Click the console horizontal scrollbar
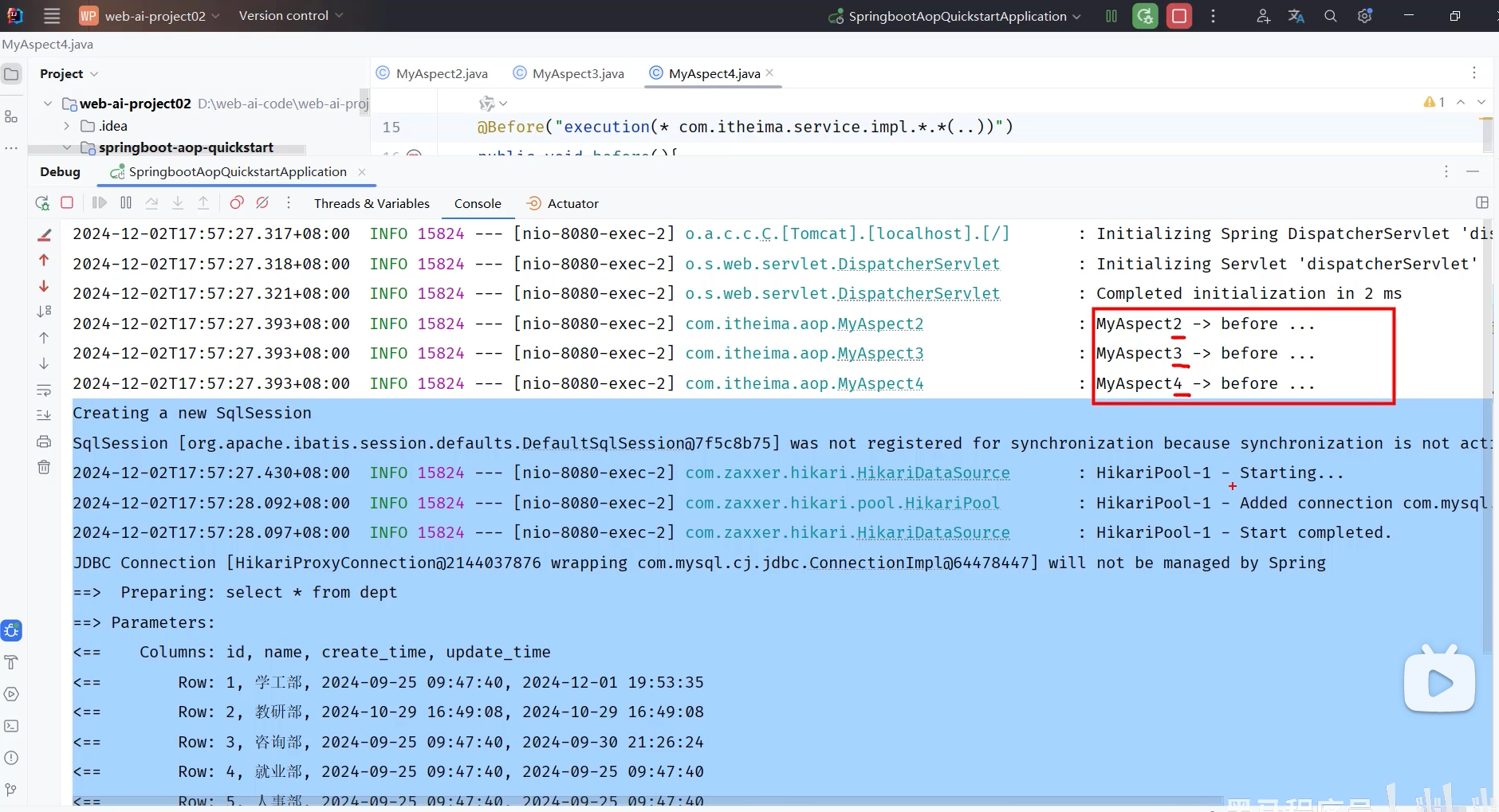1499x812 pixels. pos(647,799)
